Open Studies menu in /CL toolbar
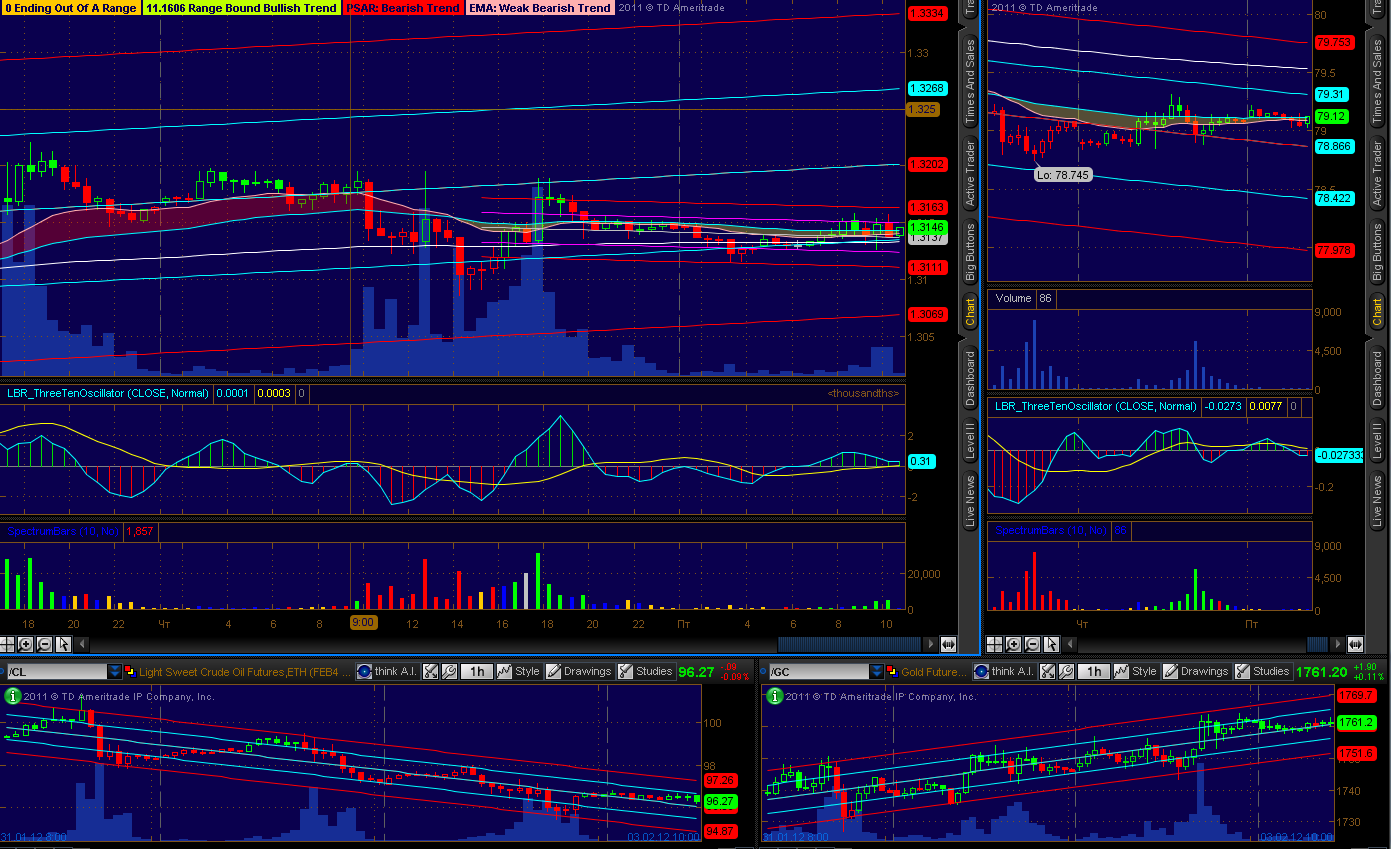This screenshot has height=849, width=1391. click(x=645, y=671)
